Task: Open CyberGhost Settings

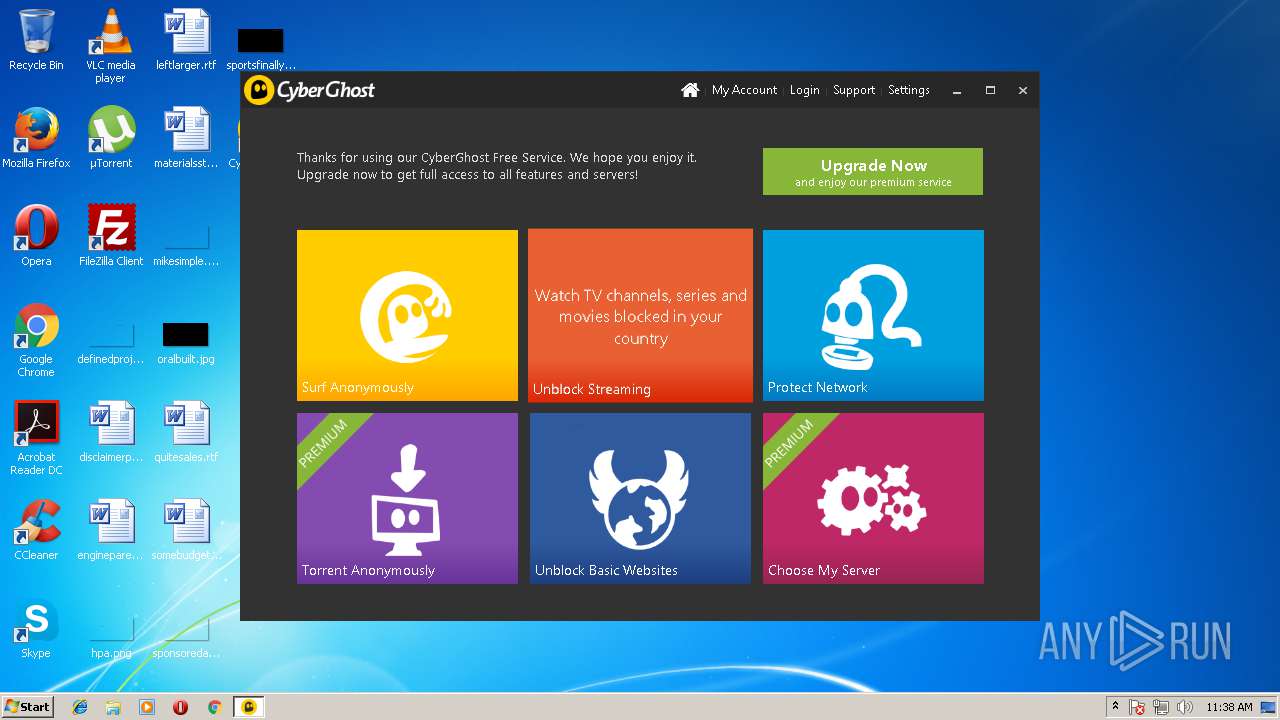Action: pos(909,90)
